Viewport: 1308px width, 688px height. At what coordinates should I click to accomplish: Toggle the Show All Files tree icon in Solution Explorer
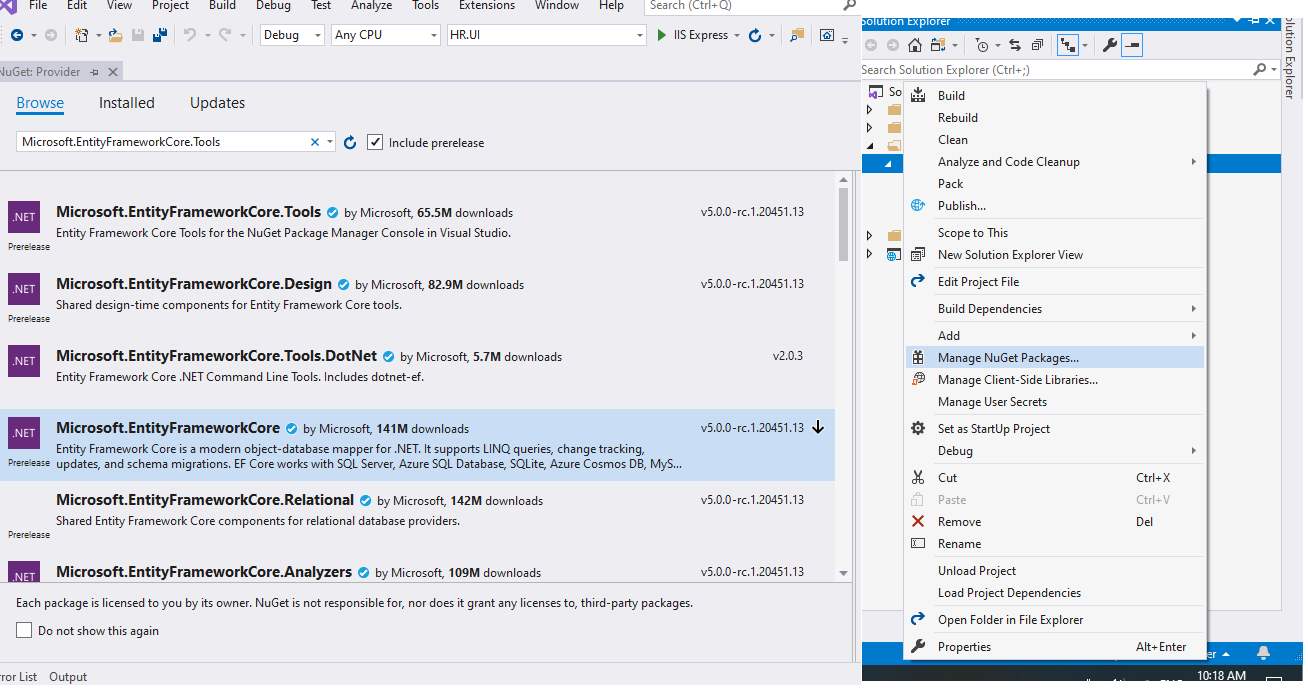(1067, 45)
